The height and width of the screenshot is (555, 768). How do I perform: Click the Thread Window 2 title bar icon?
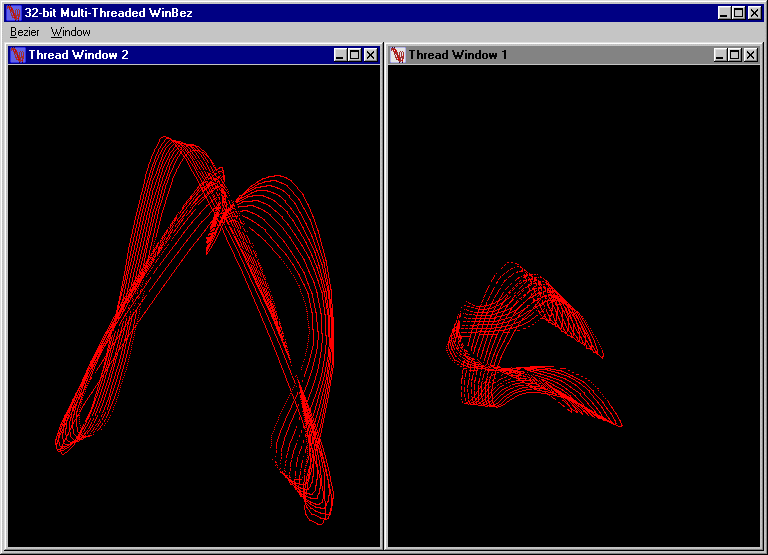[18, 55]
